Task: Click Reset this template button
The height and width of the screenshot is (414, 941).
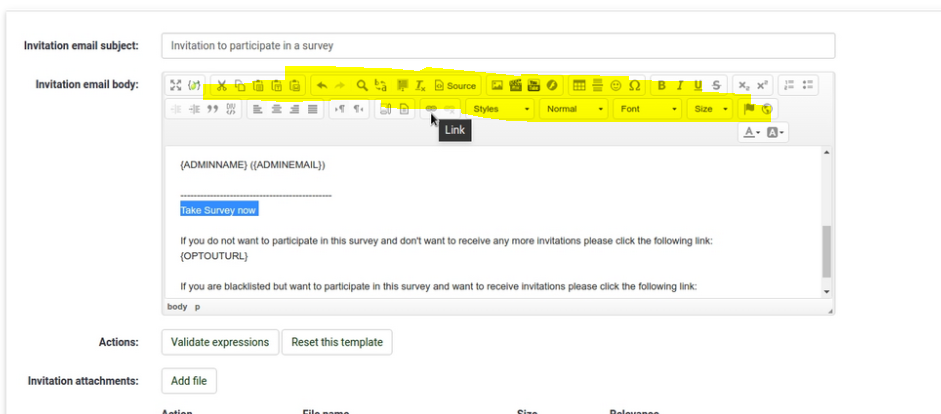Action: [x=337, y=342]
